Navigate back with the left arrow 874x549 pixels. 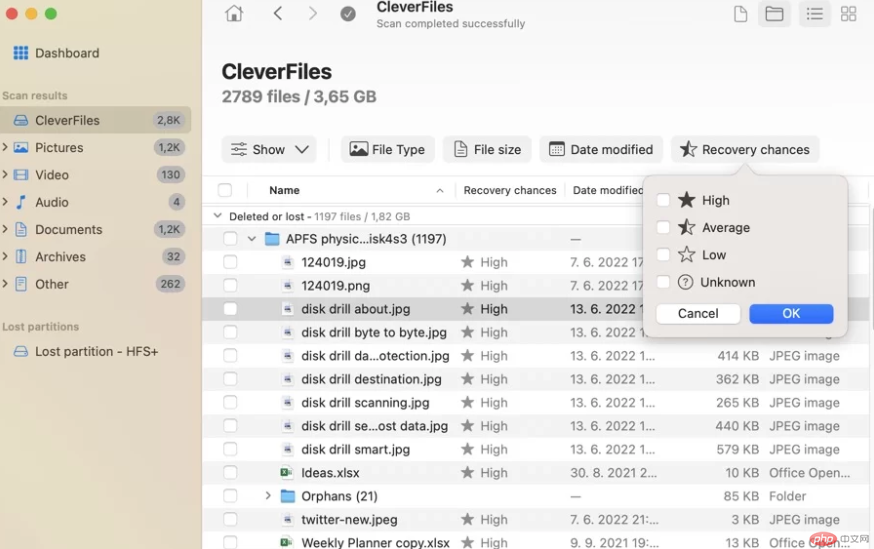[278, 13]
